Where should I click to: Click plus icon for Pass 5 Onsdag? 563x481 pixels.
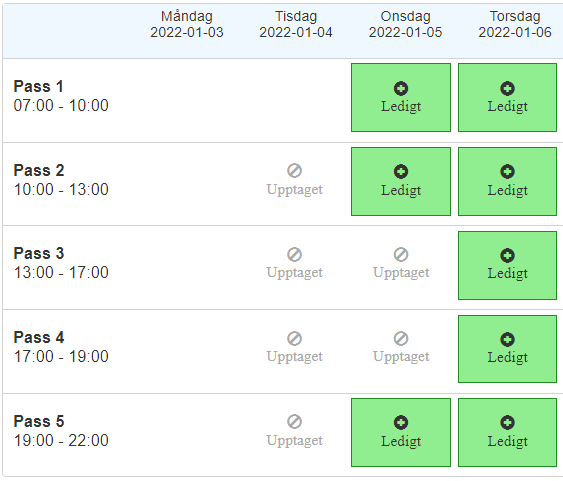(401, 422)
